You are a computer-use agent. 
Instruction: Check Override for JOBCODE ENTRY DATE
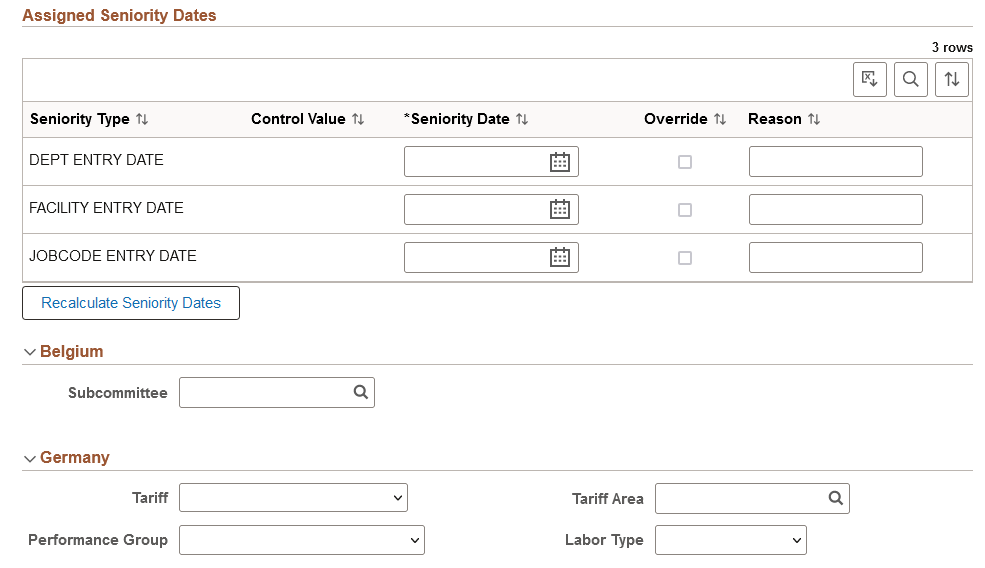[685, 258]
